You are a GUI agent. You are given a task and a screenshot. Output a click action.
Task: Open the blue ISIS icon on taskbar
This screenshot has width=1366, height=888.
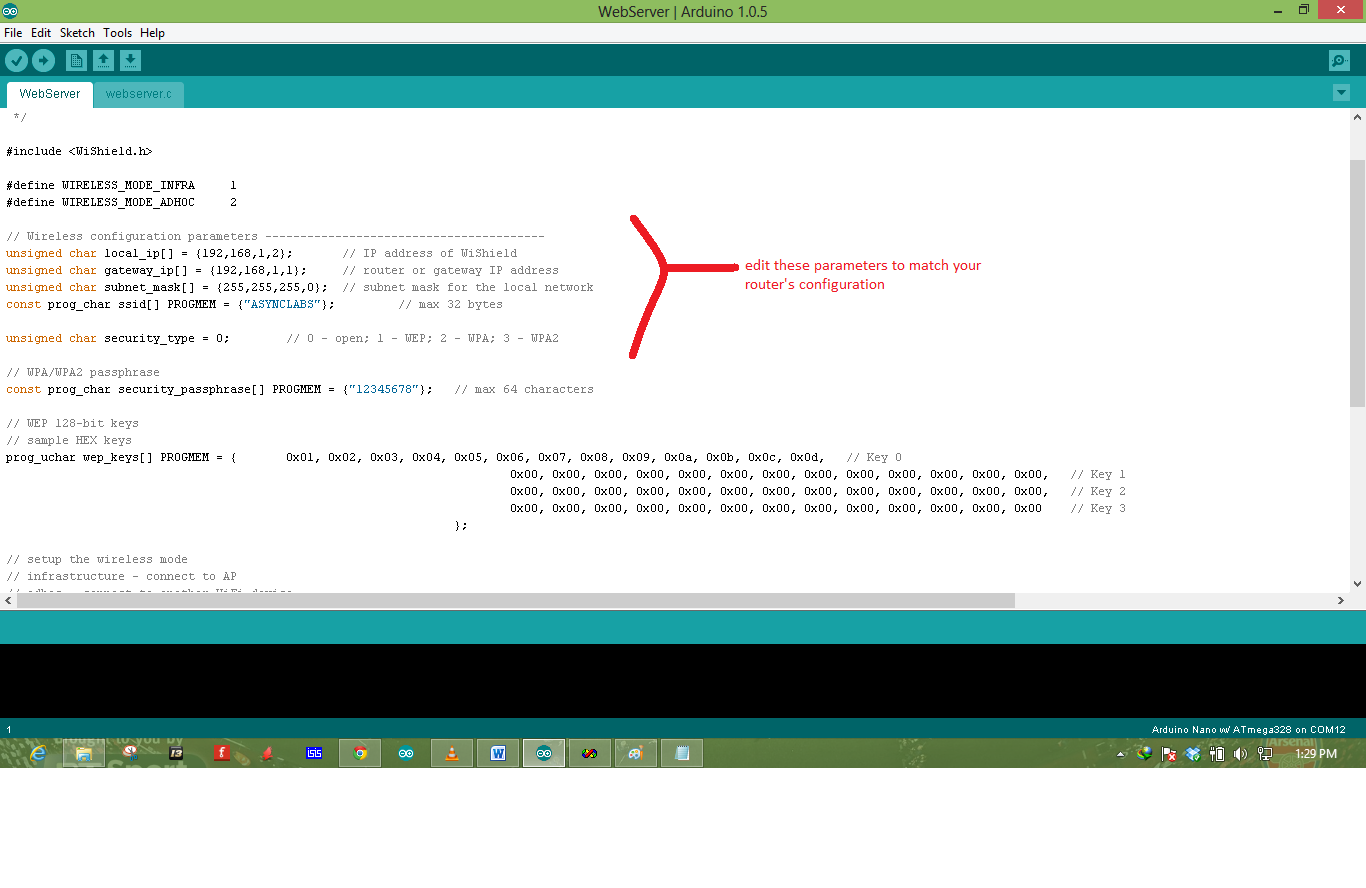314,753
